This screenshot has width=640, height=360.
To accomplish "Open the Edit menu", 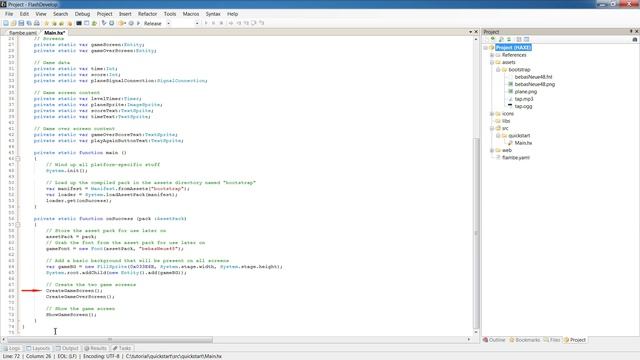I will tap(24, 14).
